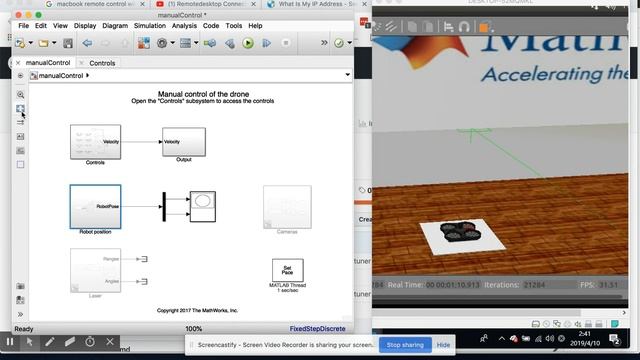Open the Display menu
Viewport: 640px width, 360px height.
tap(85, 26)
